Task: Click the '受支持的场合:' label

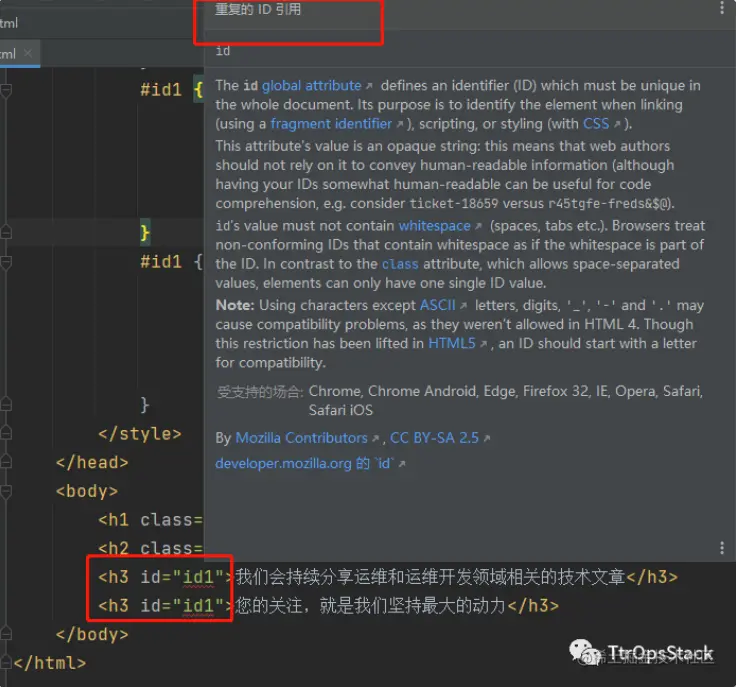Action: (260, 391)
